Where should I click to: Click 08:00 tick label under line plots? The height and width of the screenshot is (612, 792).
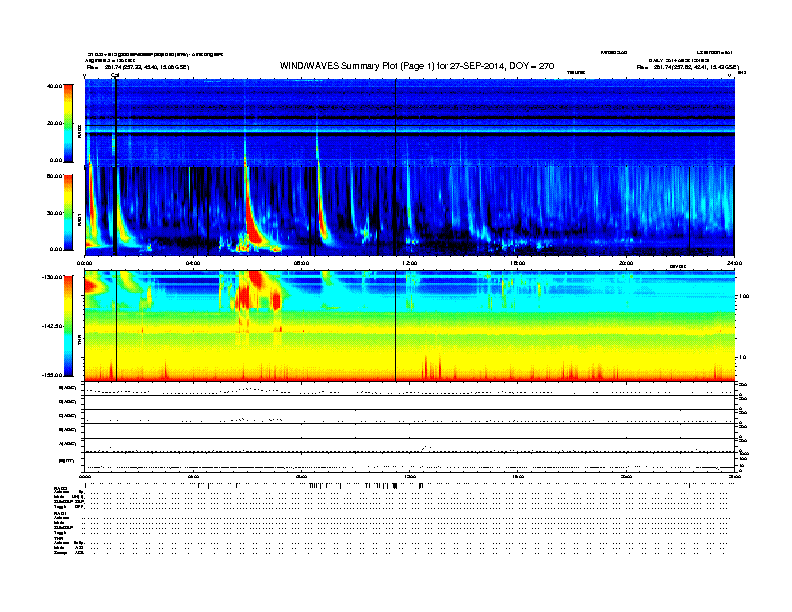(x=302, y=476)
